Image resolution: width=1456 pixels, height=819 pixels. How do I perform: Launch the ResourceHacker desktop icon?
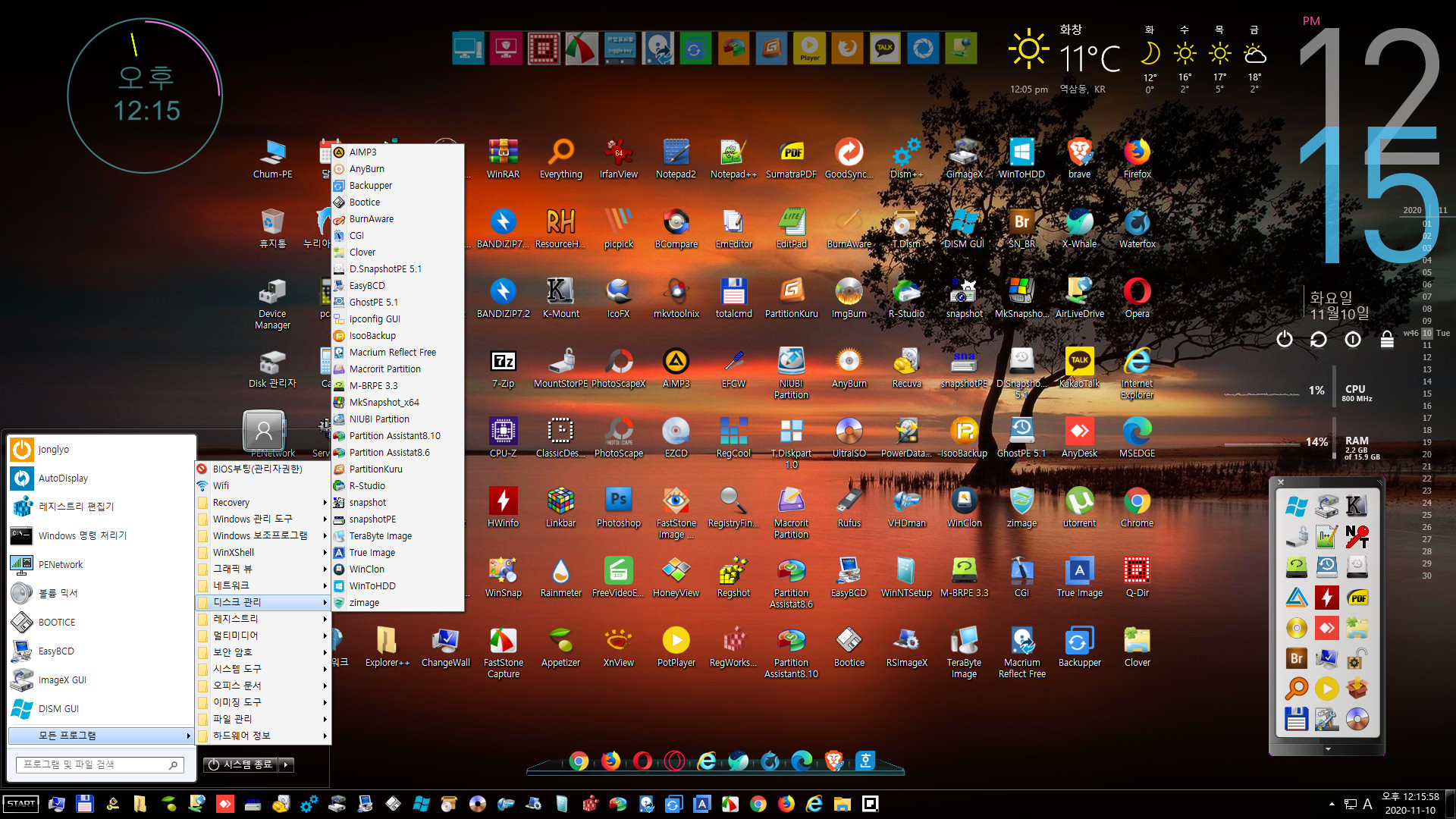click(560, 228)
